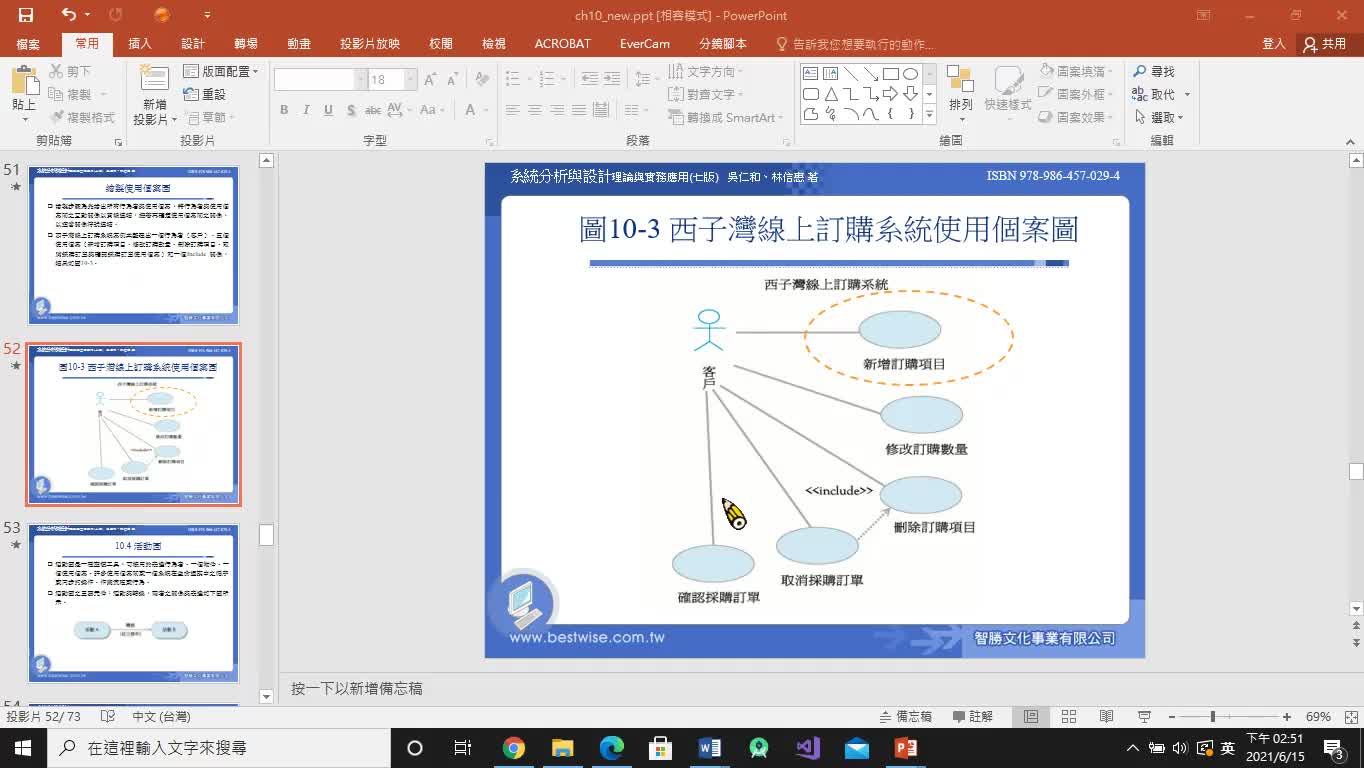The image size is (1364, 768).
Task: Toggle italic formatting
Action: [306, 110]
